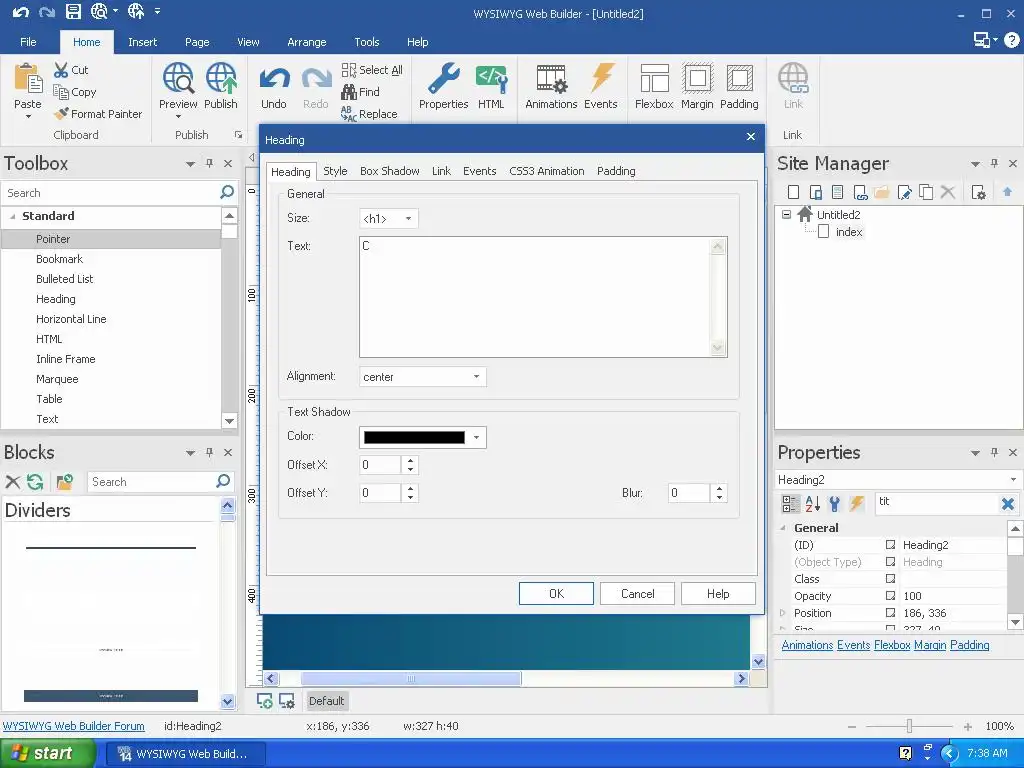Expand the Position property row
The height and width of the screenshot is (768, 1024).
[782, 613]
